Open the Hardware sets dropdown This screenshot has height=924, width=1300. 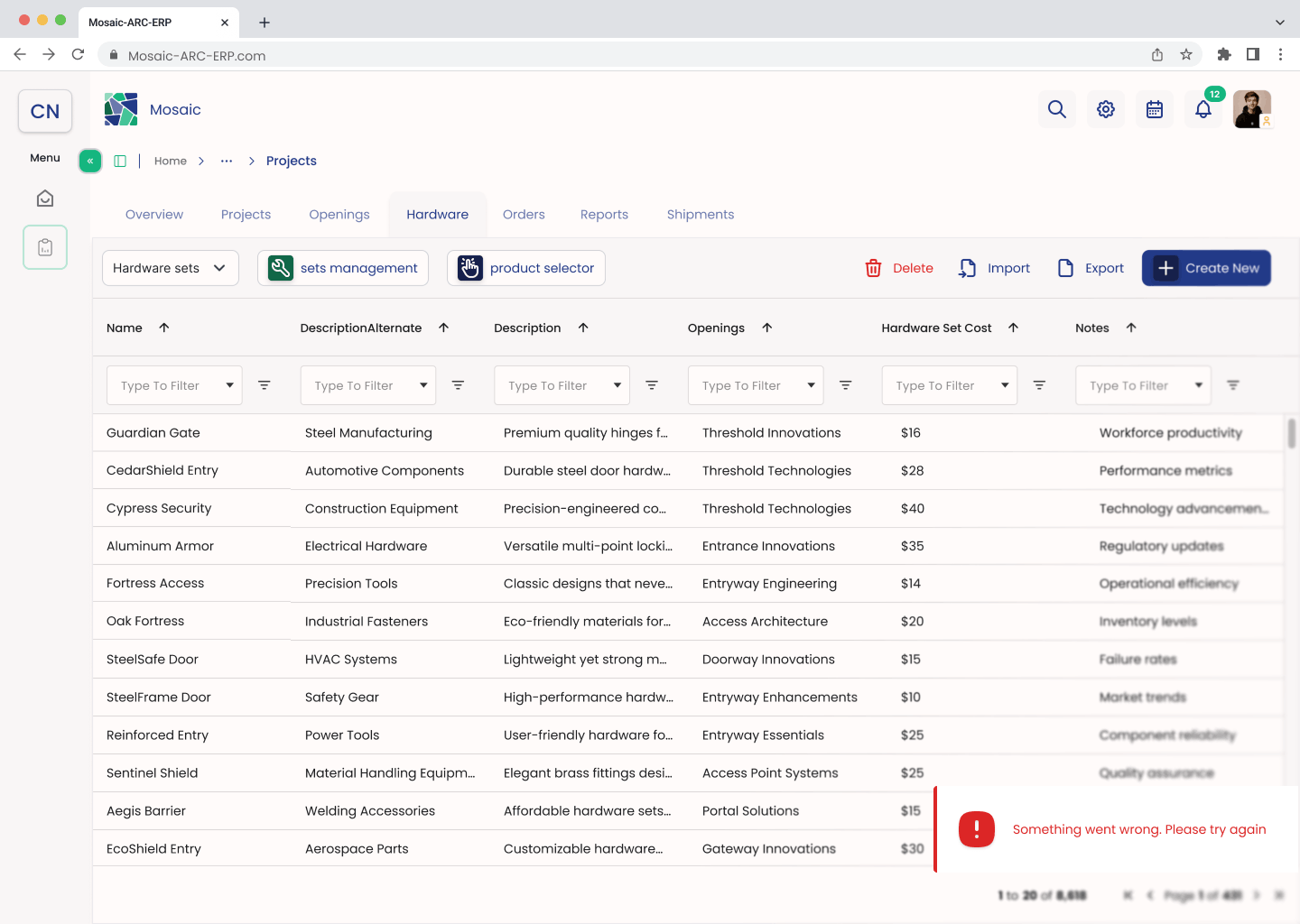171,268
